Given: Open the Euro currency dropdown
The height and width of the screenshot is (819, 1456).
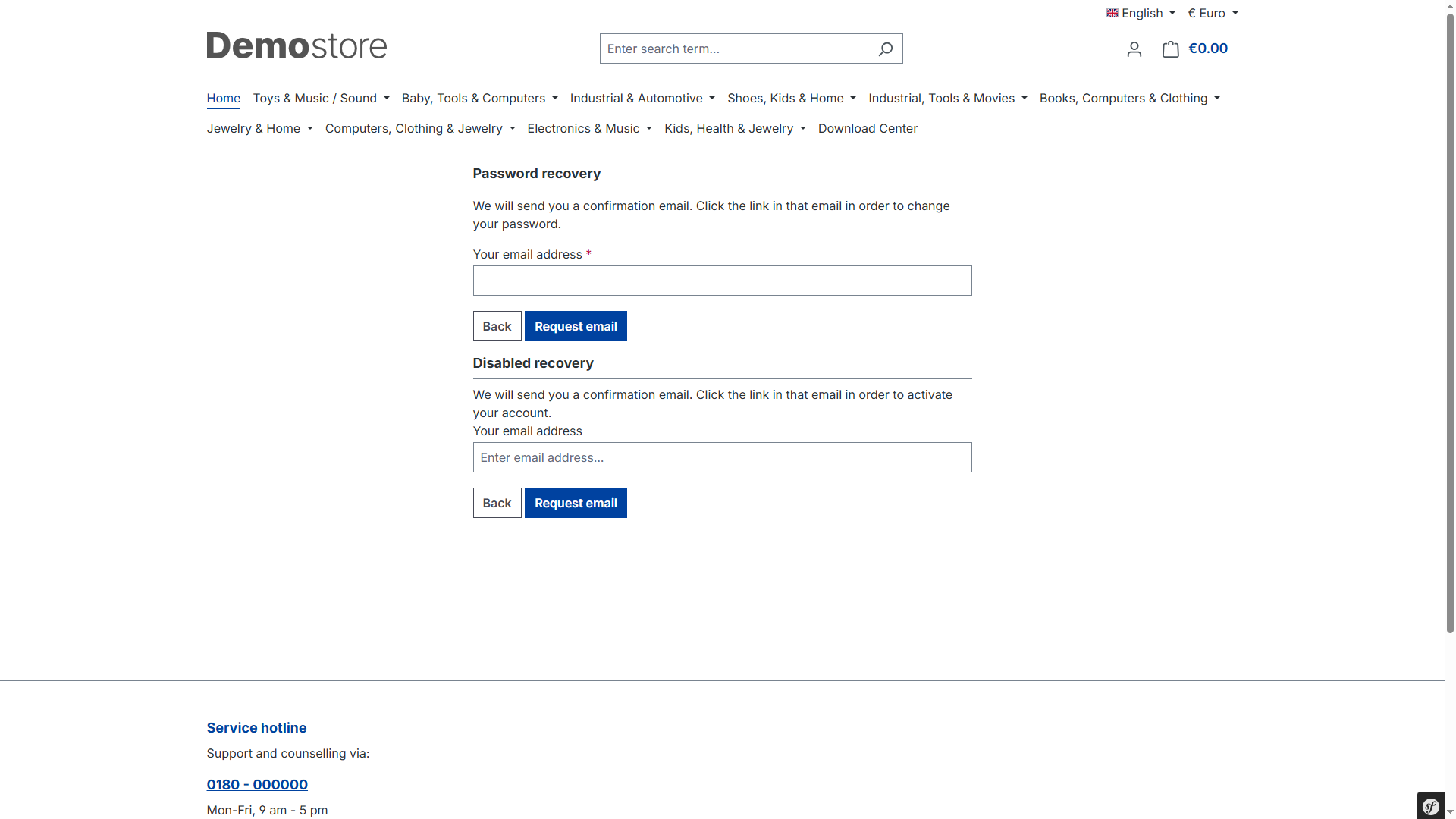Looking at the screenshot, I should [x=1213, y=13].
